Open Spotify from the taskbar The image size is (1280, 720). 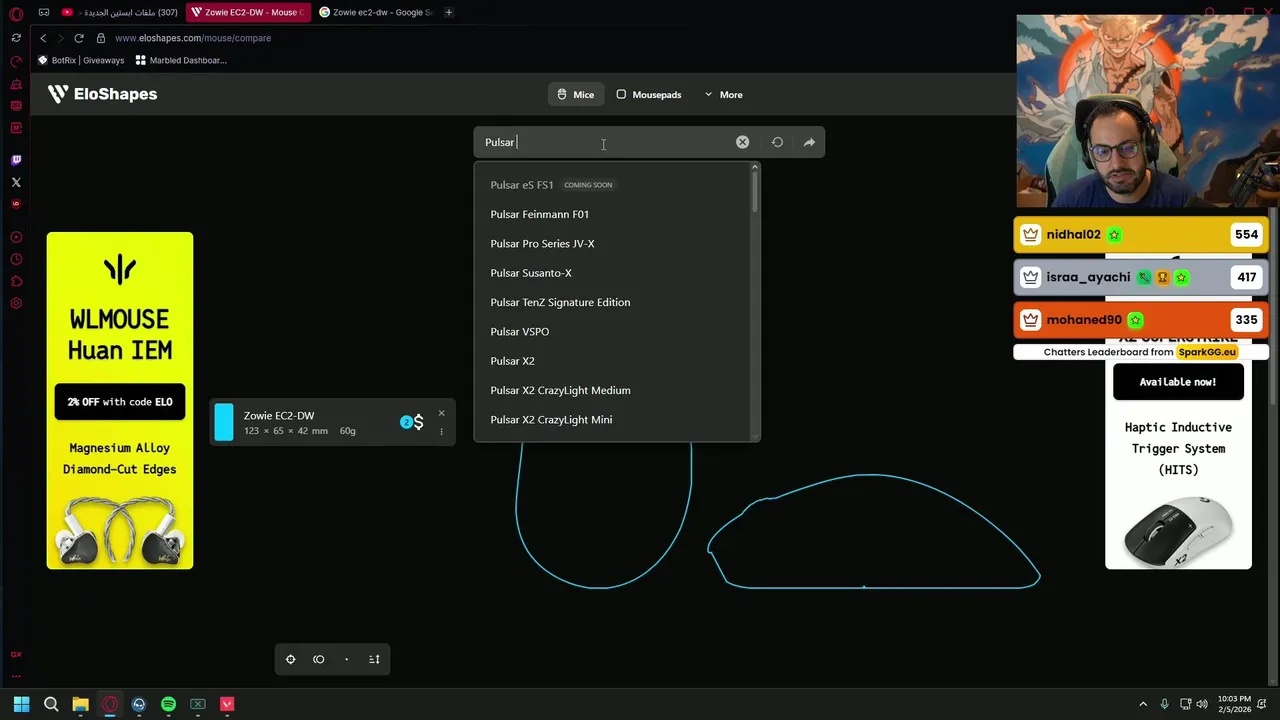168,704
